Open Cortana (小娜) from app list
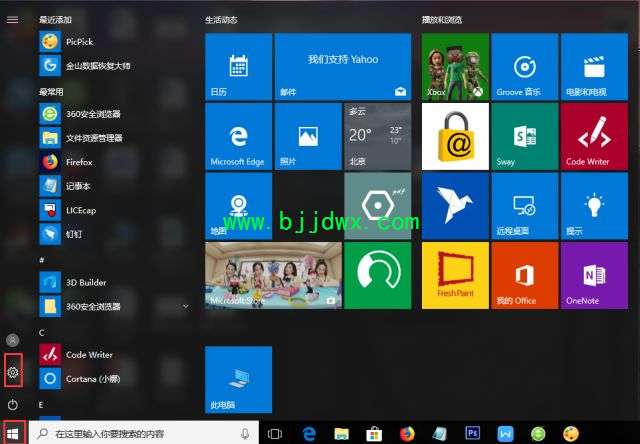Screen dimensions: 640x444 114,379
